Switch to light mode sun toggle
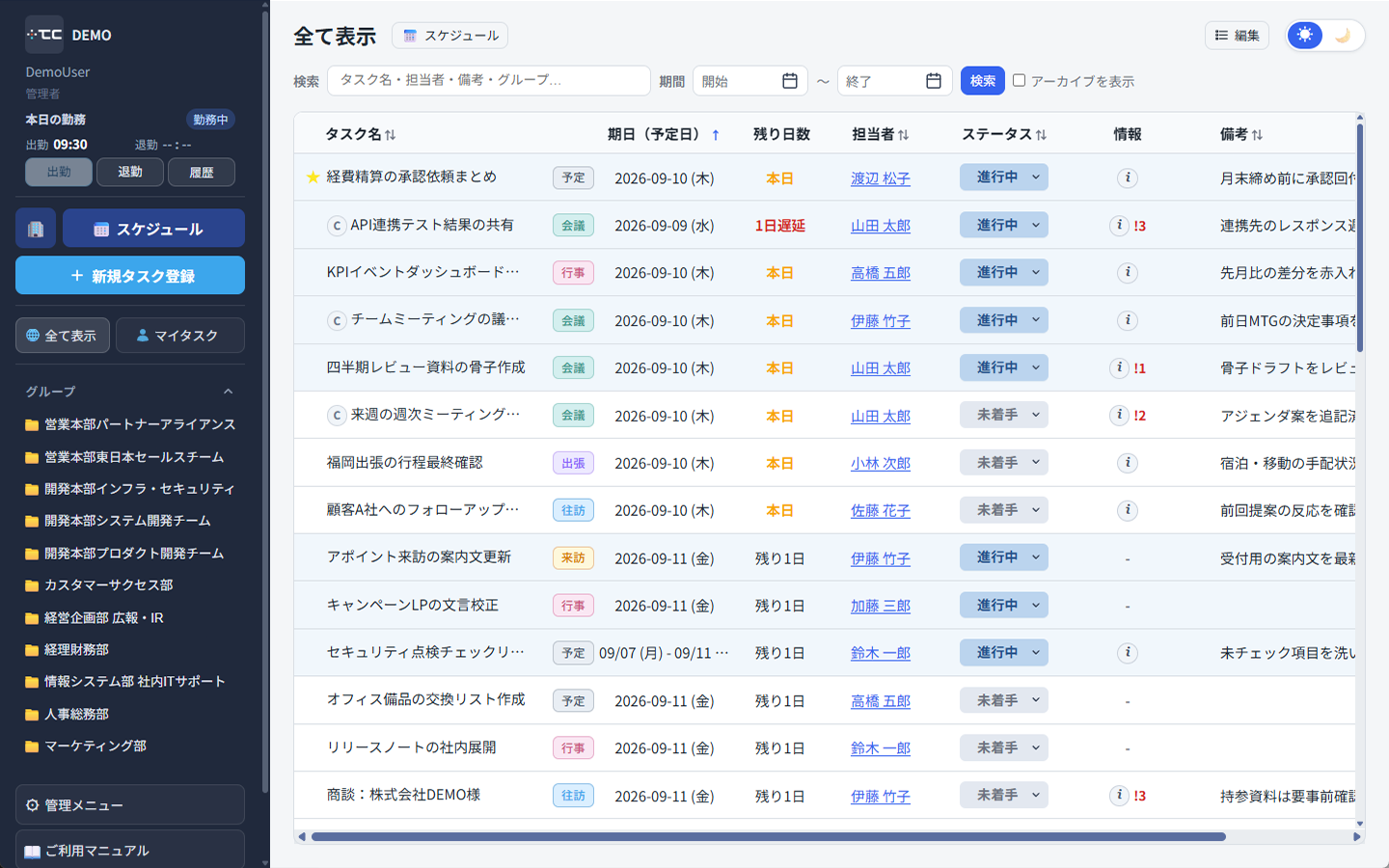 [x=1305, y=35]
